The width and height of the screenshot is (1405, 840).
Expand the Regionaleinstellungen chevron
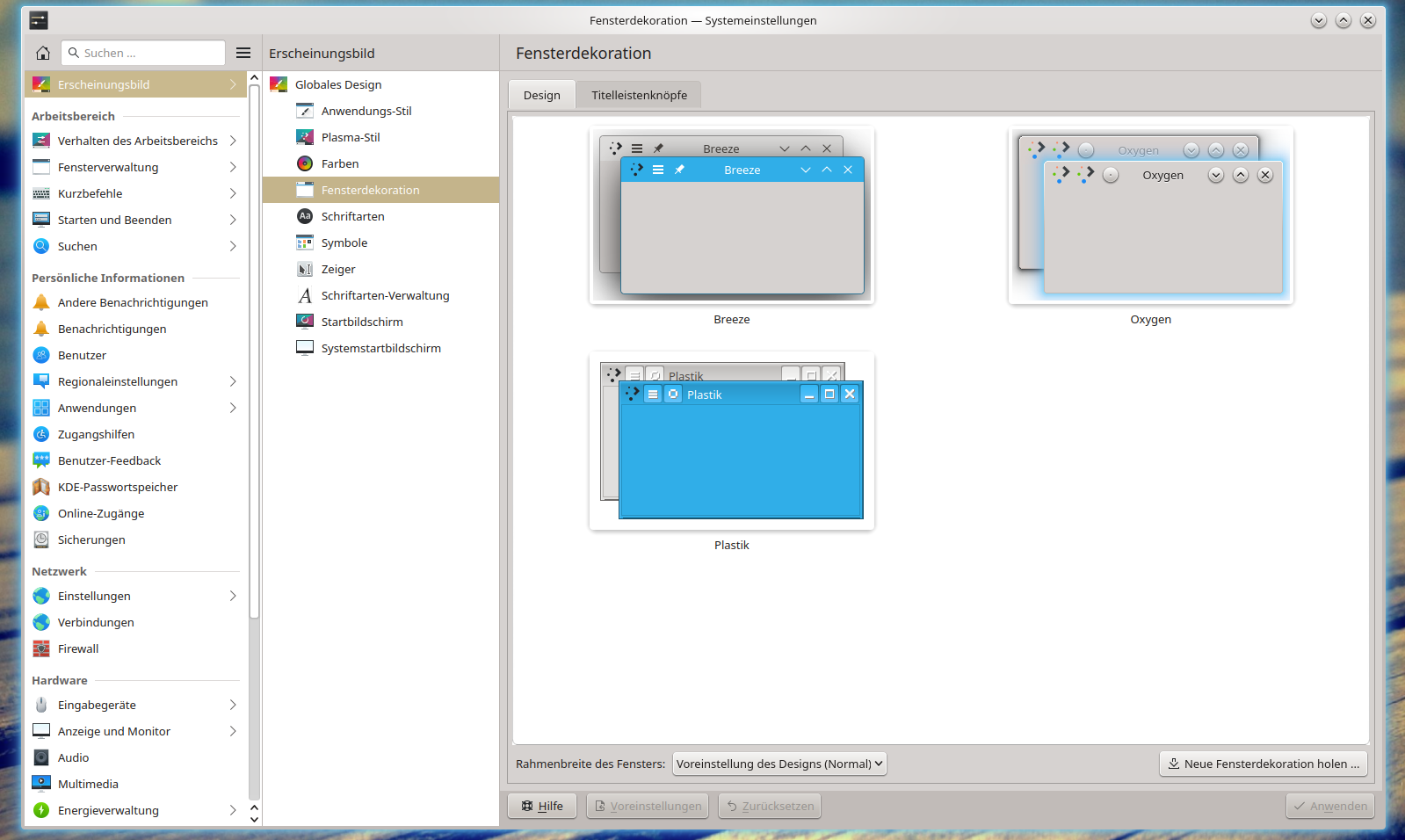[233, 381]
